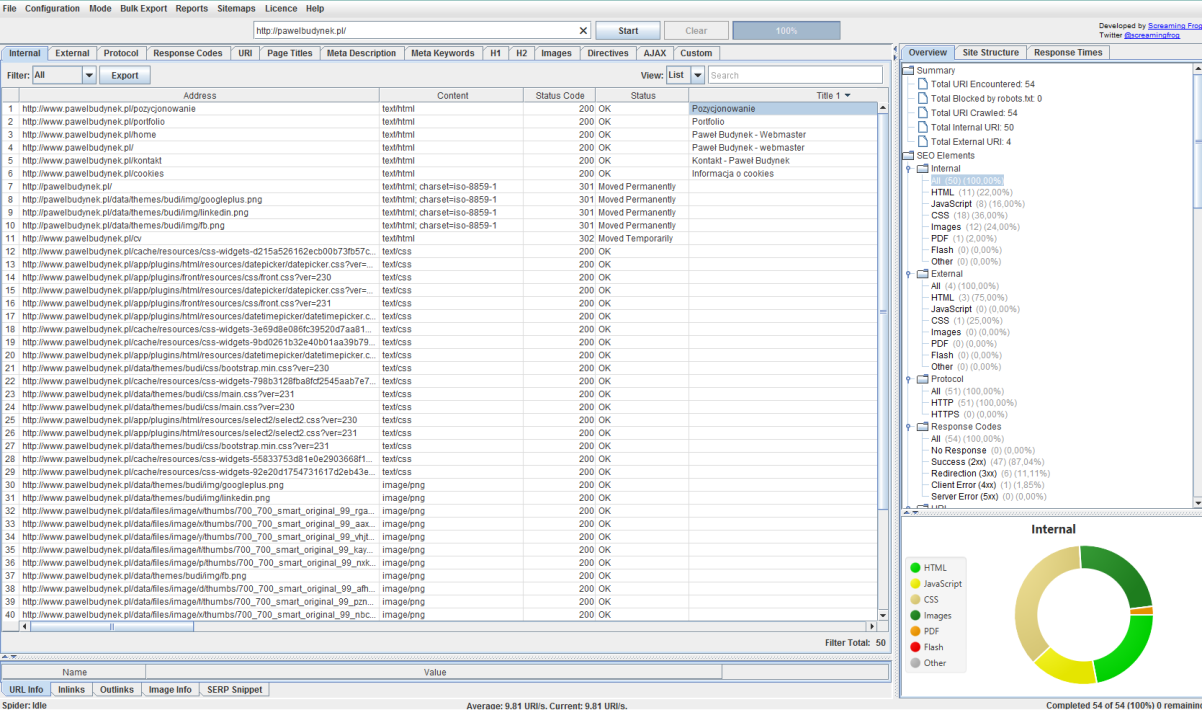The width and height of the screenshot is (1202, 710).
Task: Click the SEO Elements folder icon
Action: coord(908,155)
